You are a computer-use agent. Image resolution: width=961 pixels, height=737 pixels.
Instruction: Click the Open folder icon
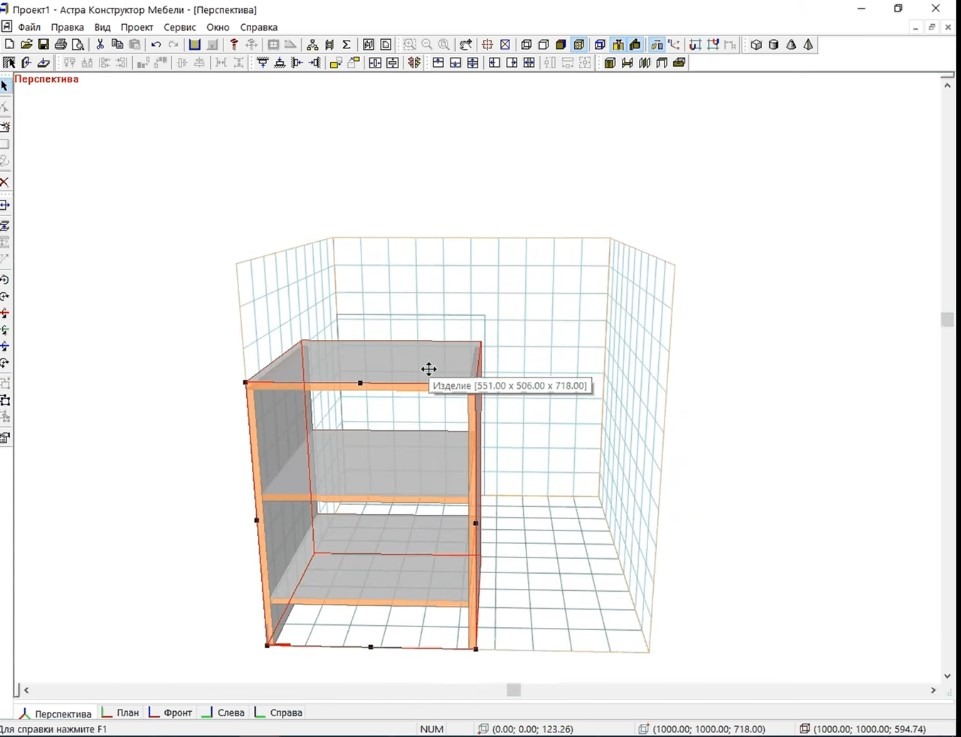click(x=27, y=45)
